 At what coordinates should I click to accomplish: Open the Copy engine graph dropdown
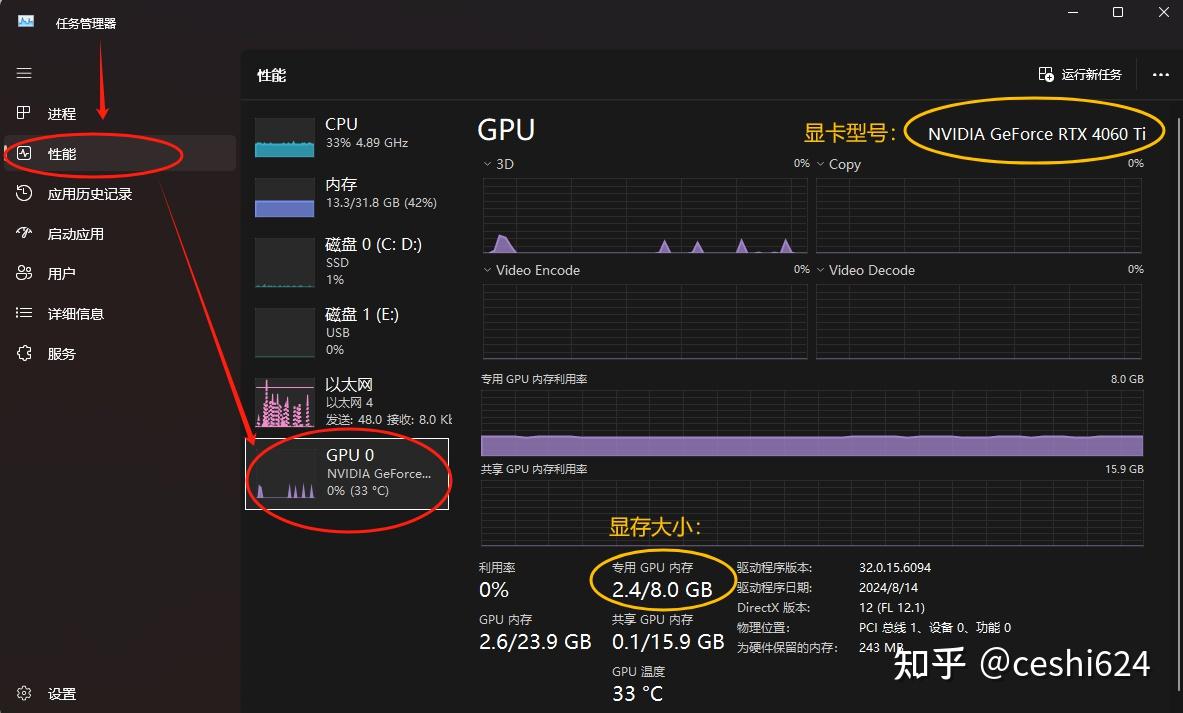point(820,164)
